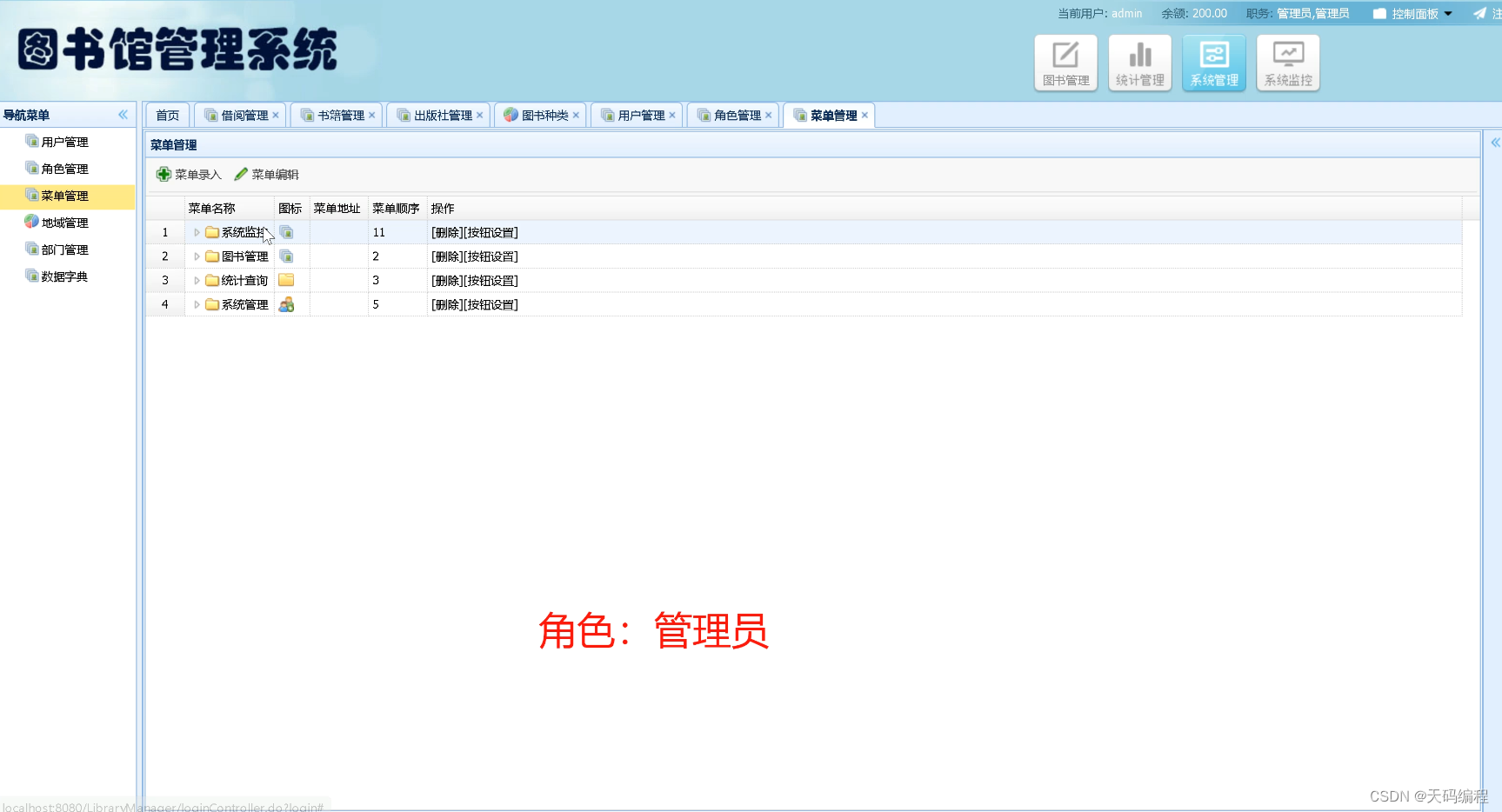The image size is (1502, 812).
Task: Click the icon in the 系统监控 row
Action: 286,232
